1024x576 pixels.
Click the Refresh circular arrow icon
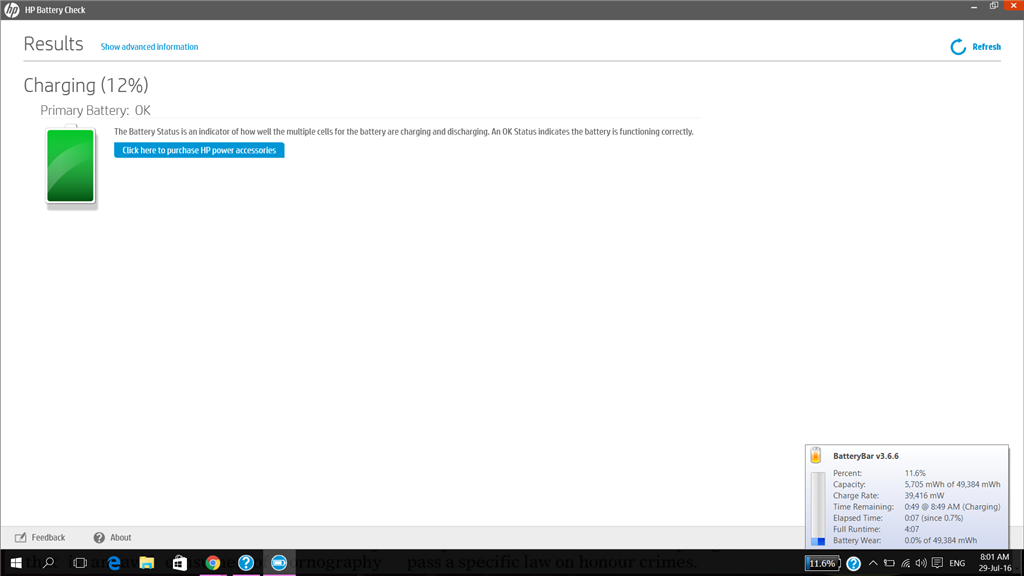tap(958, 47)
